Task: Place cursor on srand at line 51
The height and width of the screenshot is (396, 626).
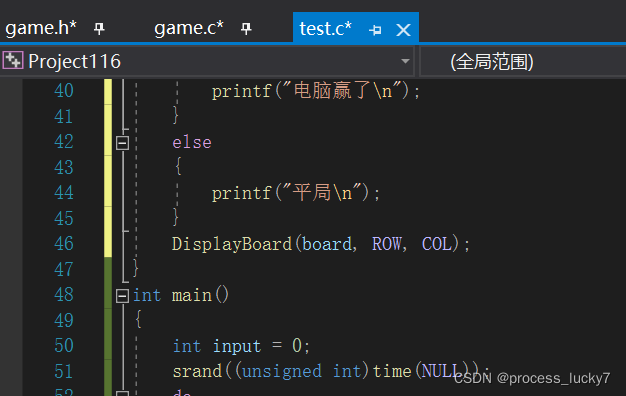Action: pyautogui.click(x=197, y=372)
